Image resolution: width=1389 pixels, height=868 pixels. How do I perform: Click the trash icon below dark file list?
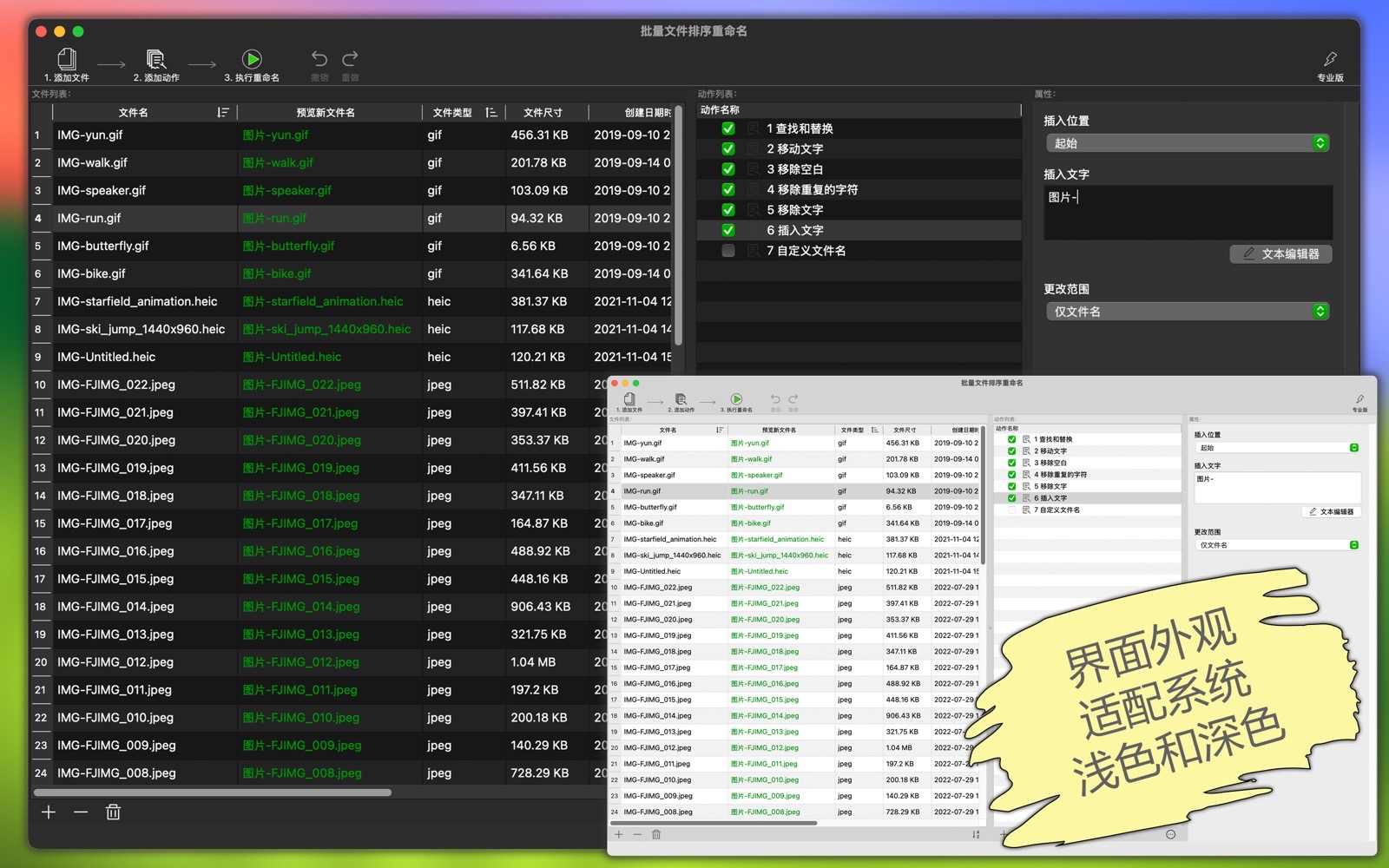113,812
